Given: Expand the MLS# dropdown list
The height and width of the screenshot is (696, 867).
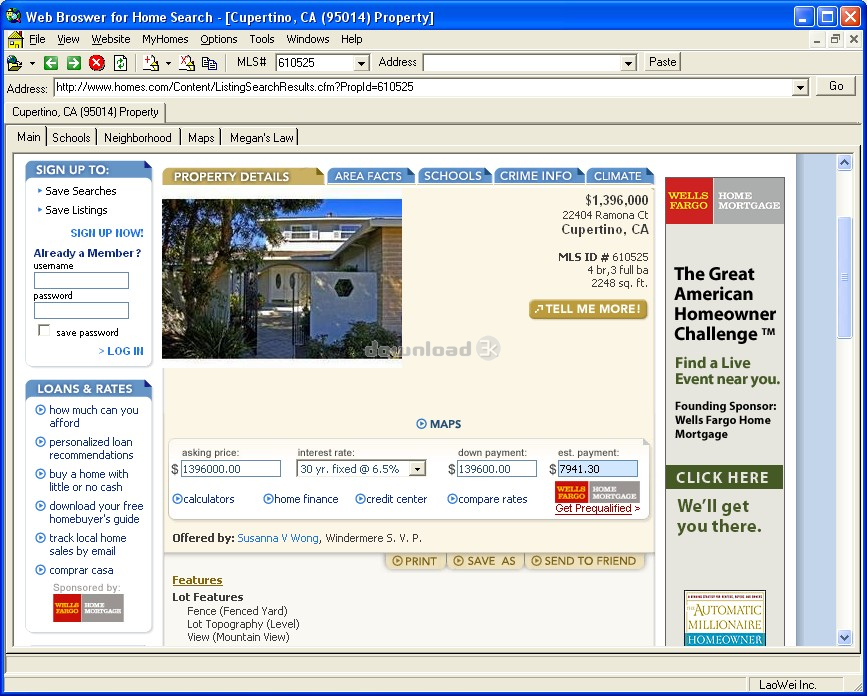Looking at the screenshot, I should (x=362, y=63).
